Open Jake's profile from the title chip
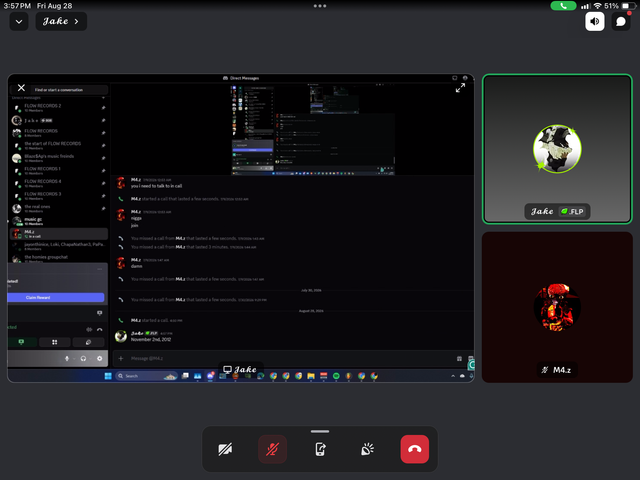The width and height of the screenshot is (640, 480). pyautogui.click(x=61, y=21)
